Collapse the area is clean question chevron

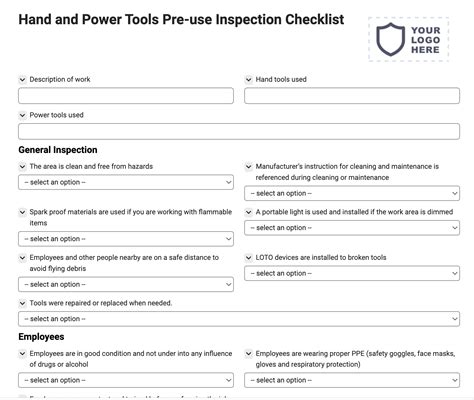(22, 167)
